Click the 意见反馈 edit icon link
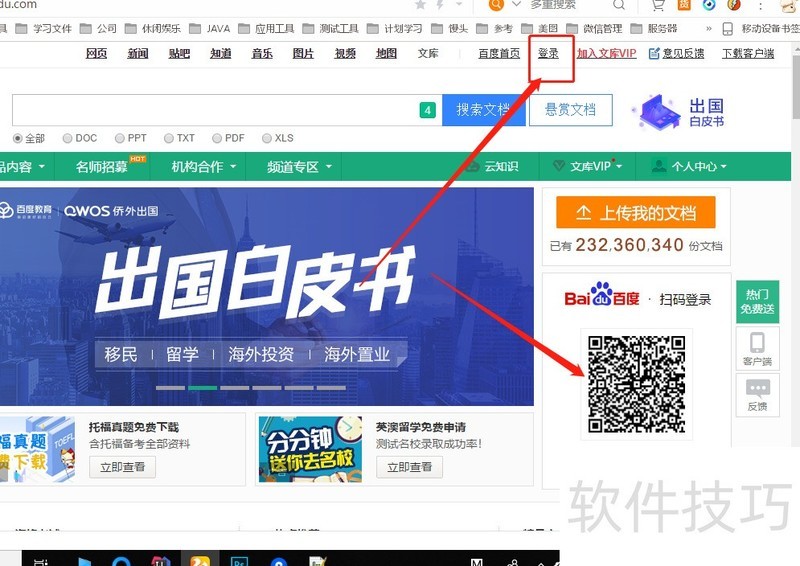The image size is (800, 566). (x=654, y=53)
